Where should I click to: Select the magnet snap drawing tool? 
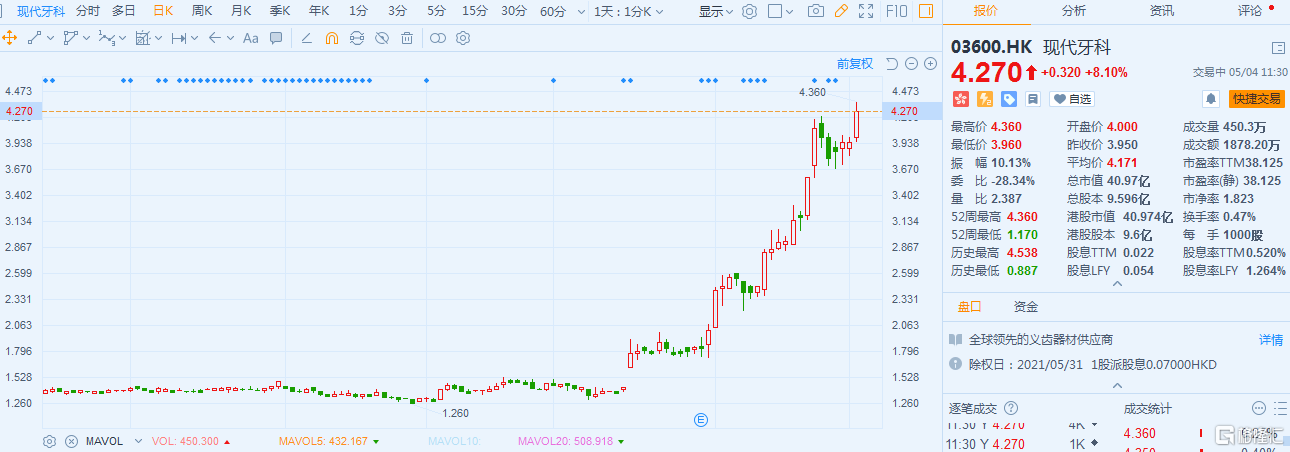click(332, 38)
